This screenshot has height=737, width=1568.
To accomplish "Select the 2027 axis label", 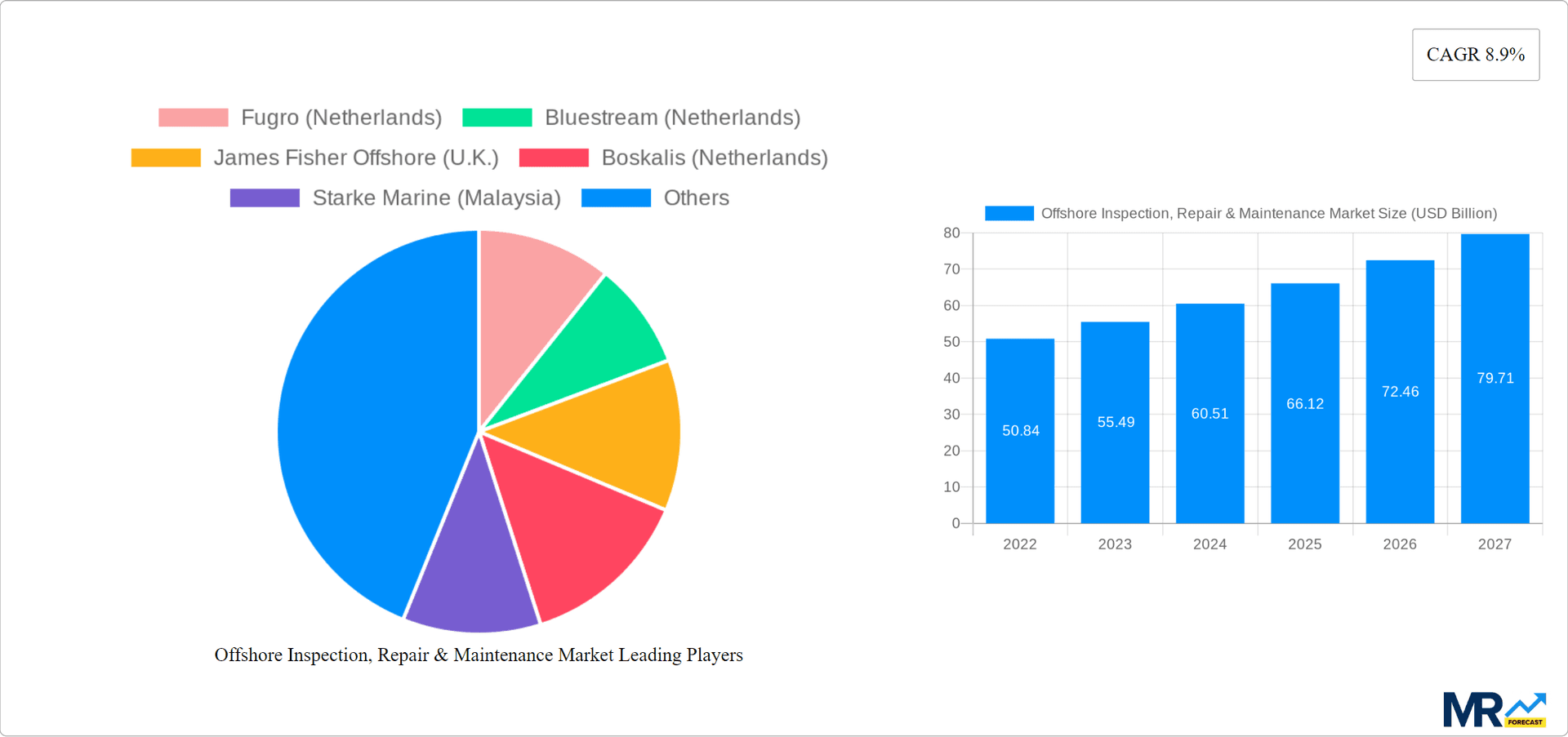I will (x=1494, y=544).
